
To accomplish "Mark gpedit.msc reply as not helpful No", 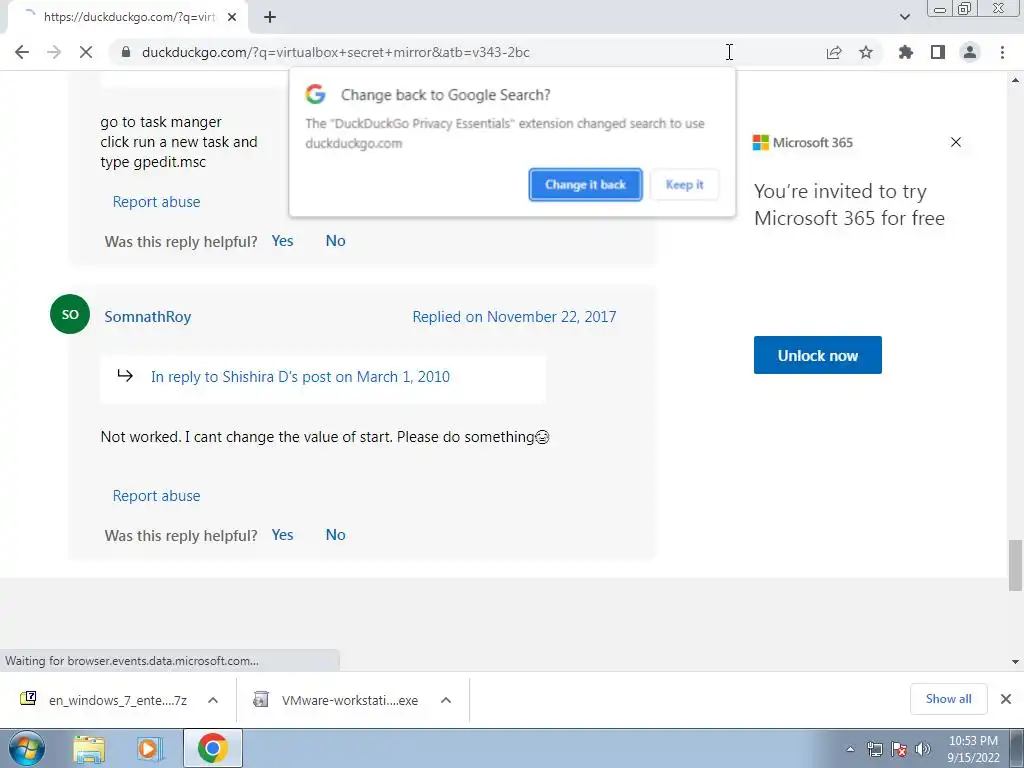I will click(x=336, y=241).
